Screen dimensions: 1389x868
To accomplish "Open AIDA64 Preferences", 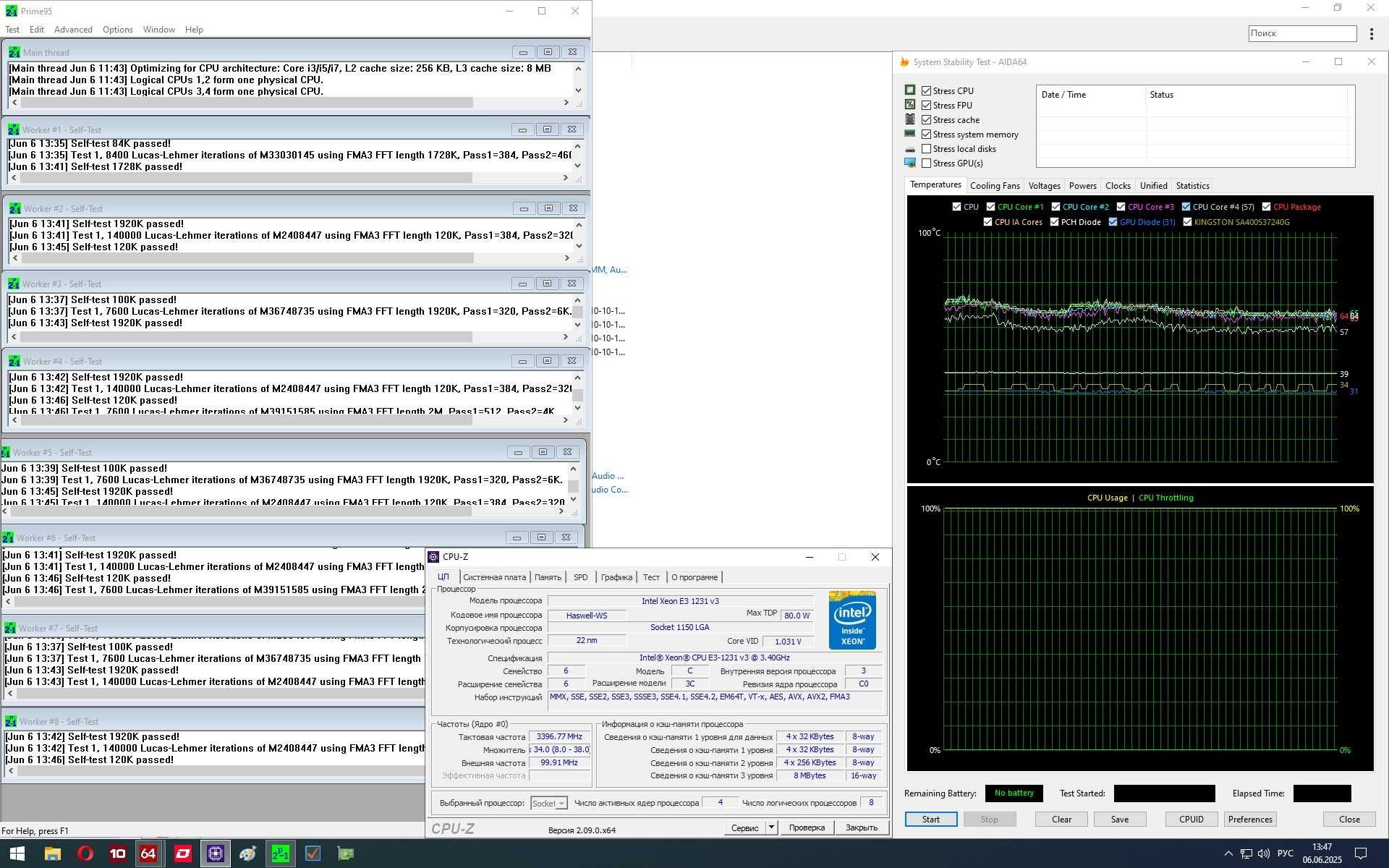I will 1250,820.
